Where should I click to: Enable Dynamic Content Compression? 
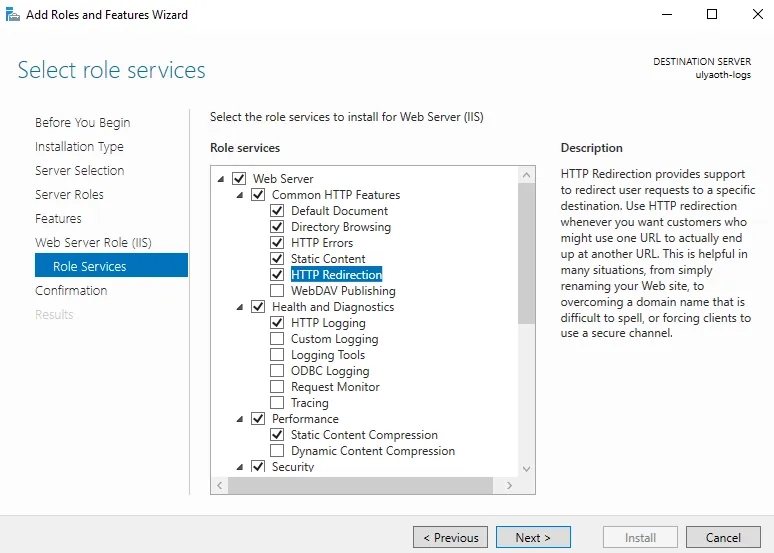pos(277,451)
